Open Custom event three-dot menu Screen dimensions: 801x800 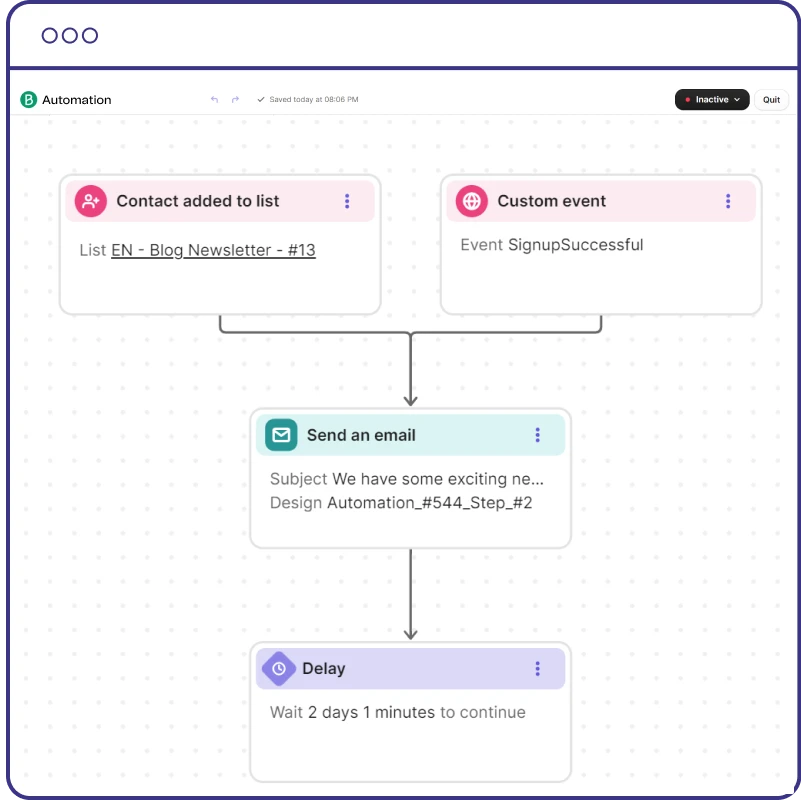click(x=728, y=201)
